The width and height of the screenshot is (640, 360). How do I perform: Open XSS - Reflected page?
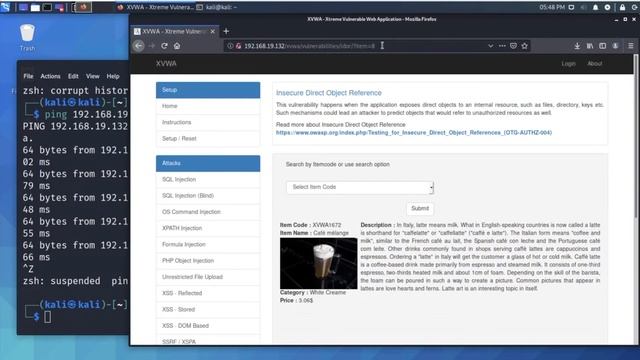click(208, 293)
